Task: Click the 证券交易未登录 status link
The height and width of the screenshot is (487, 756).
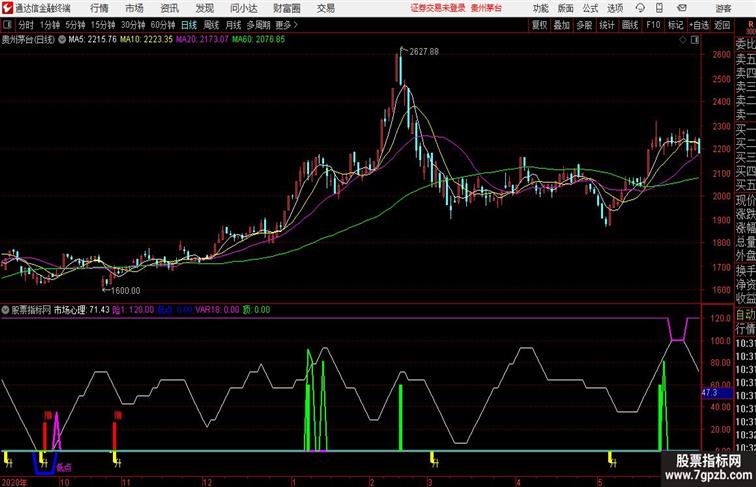Action: [x=438, y=8]
